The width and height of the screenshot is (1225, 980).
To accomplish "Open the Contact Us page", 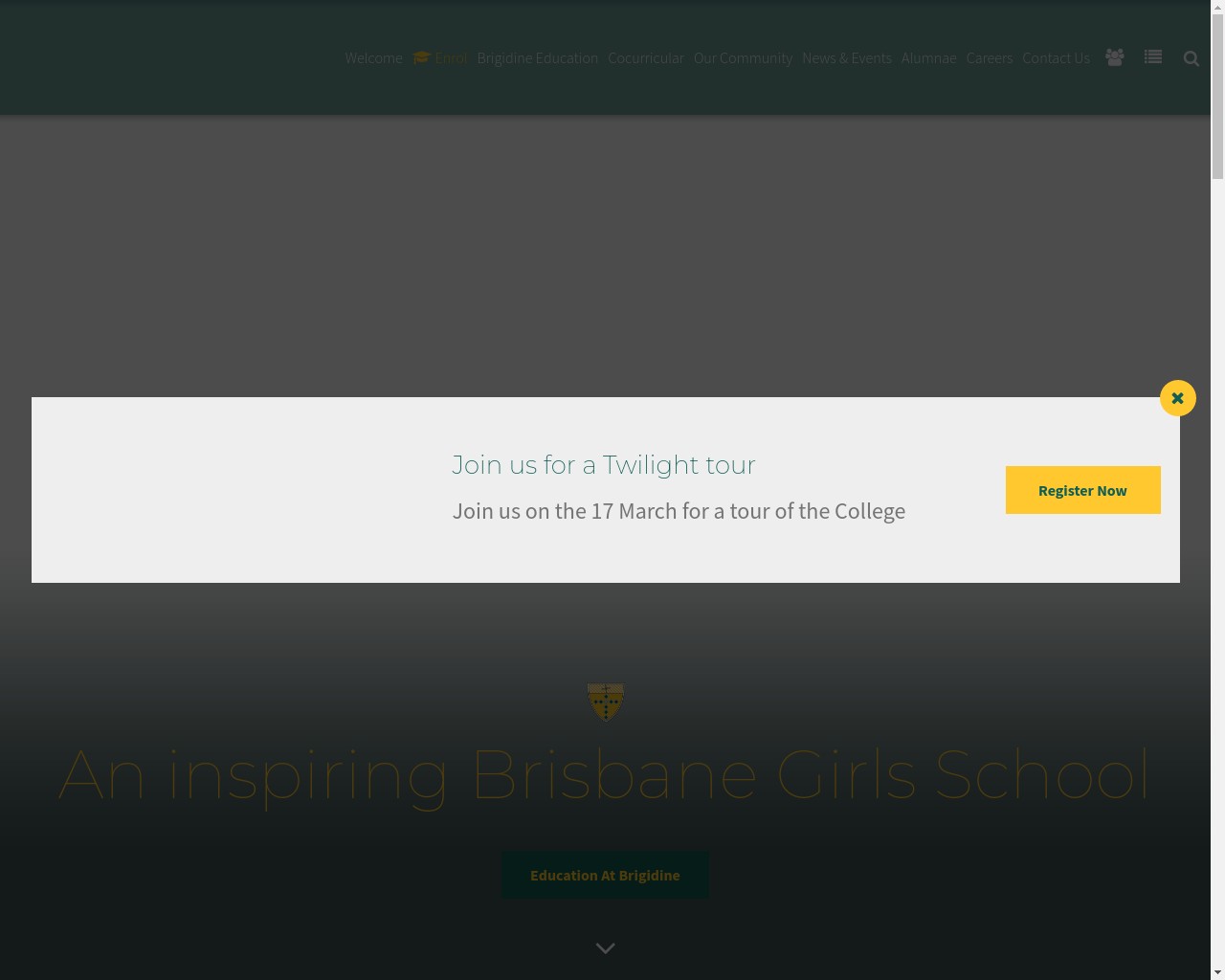I will 1056,58.
